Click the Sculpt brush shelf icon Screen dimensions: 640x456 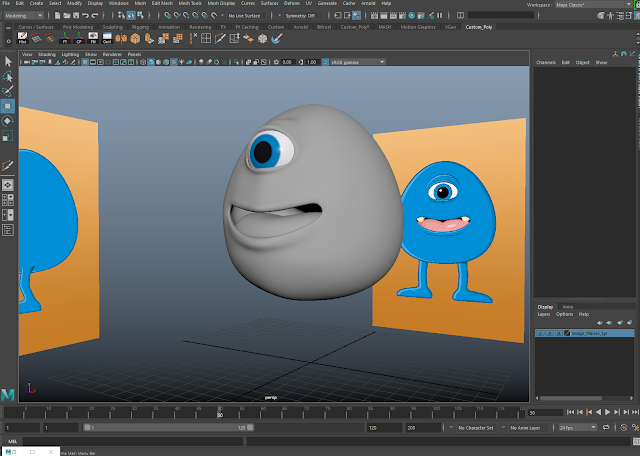click(x=277, y=38)
